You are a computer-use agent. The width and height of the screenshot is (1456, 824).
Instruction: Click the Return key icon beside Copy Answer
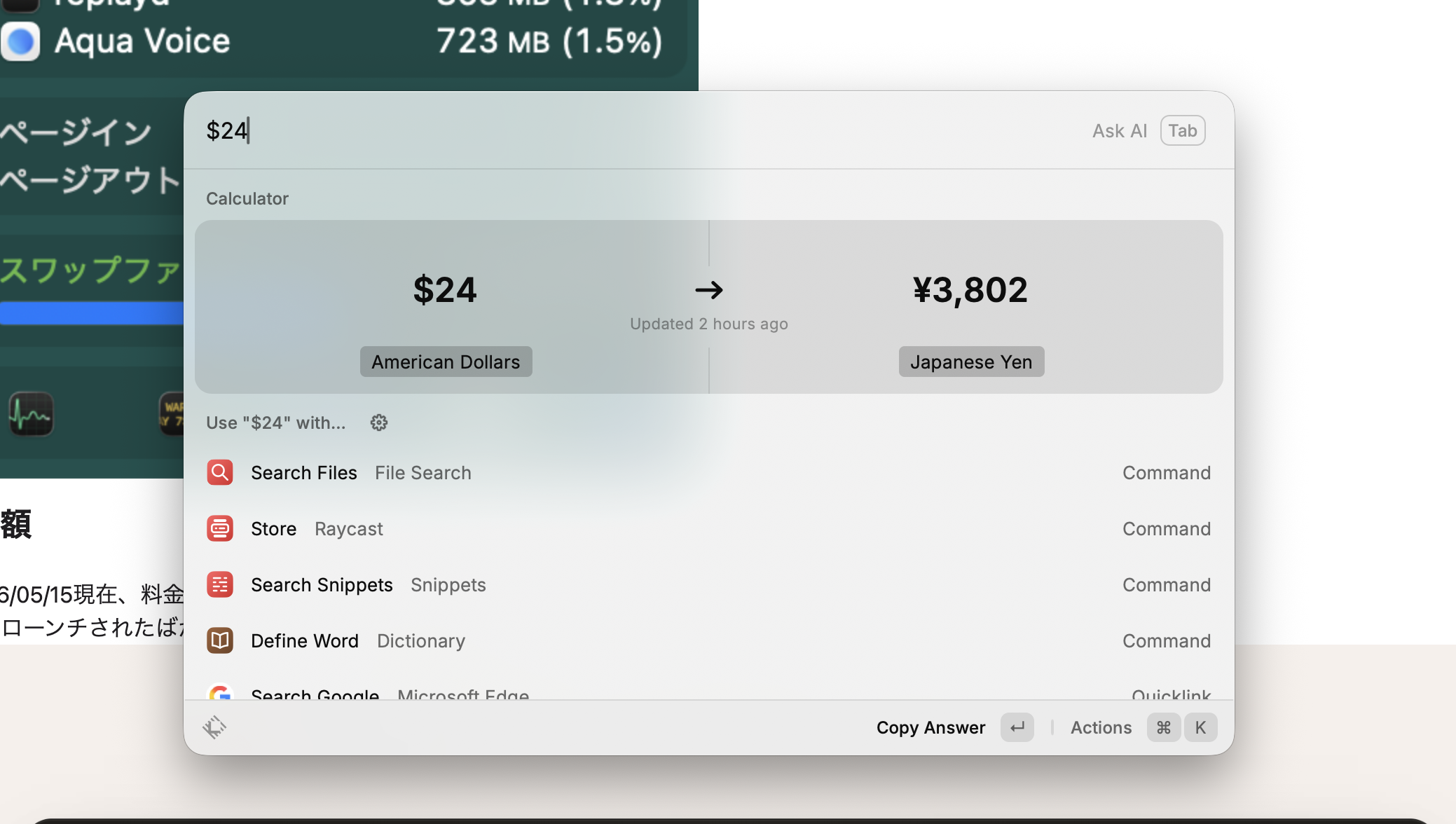coord(1017,727)
